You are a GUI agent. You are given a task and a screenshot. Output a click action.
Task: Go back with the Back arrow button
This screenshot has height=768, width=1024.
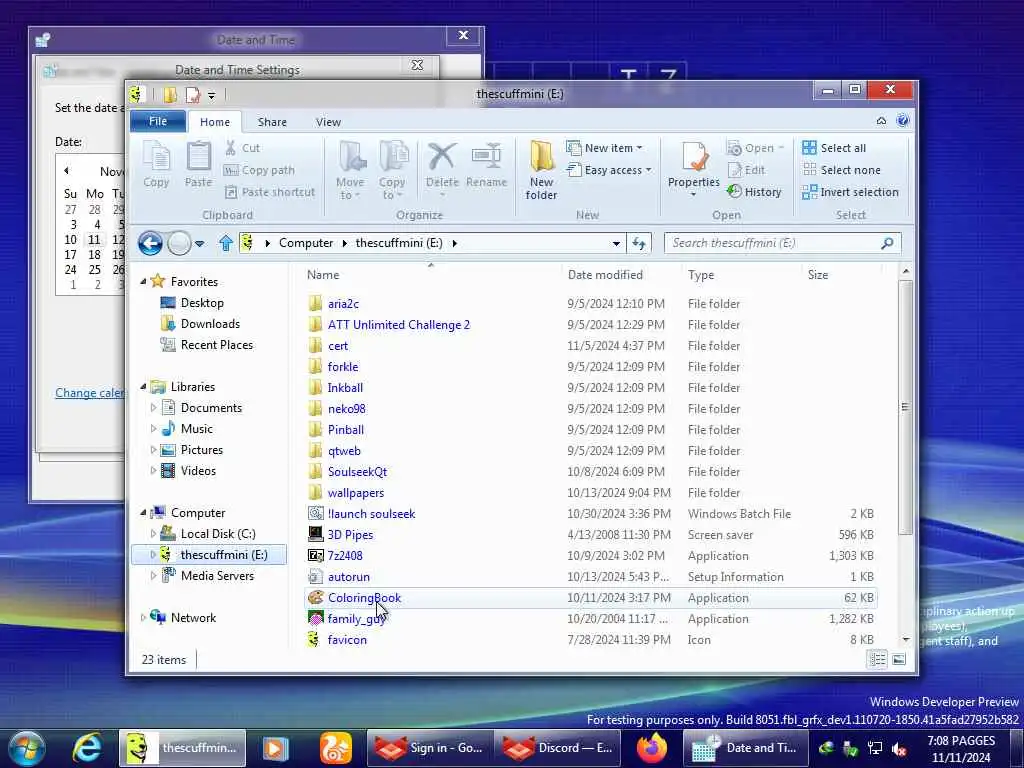(x=150, y=244)
